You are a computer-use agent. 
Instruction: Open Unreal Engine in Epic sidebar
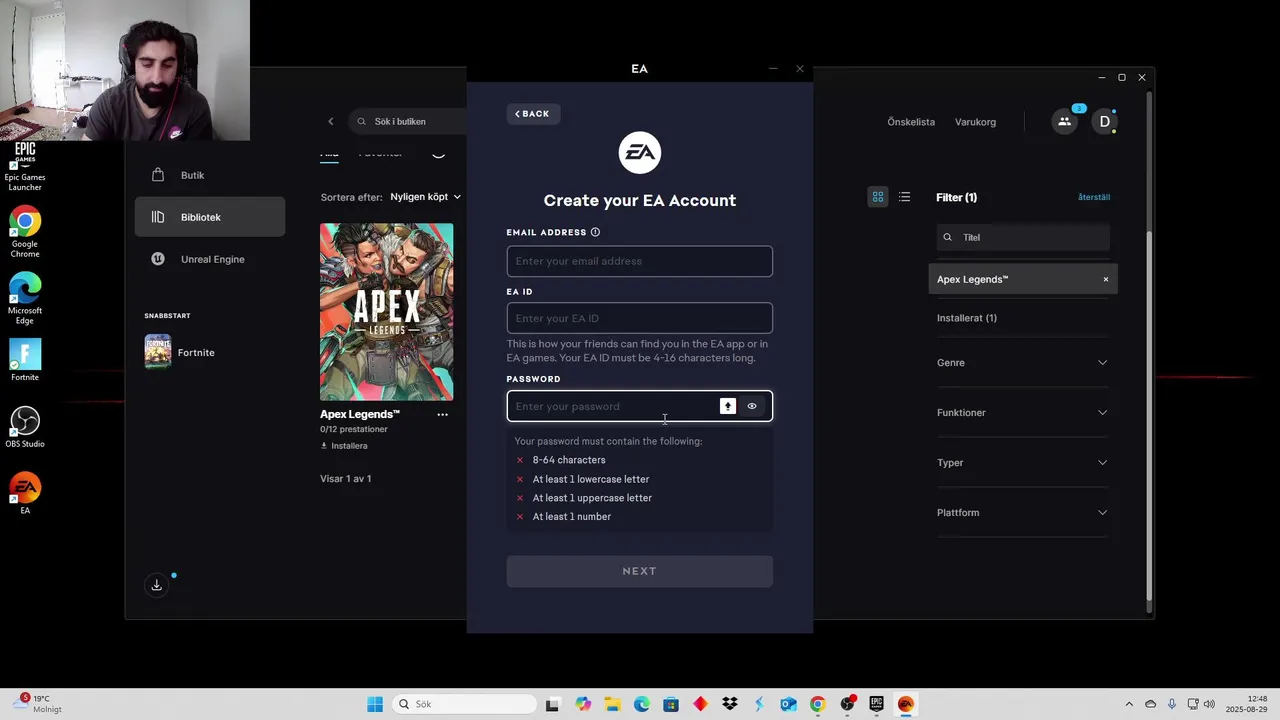(210, 259)
